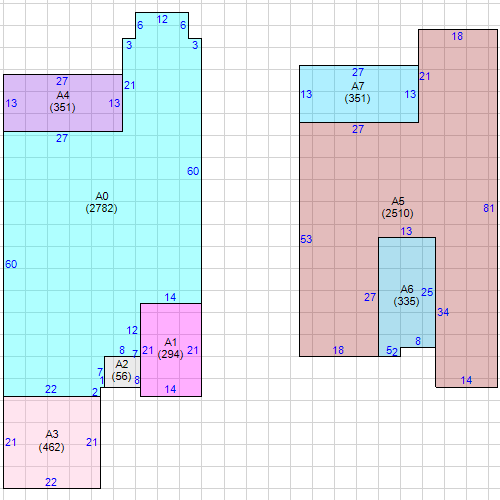The height and width of the screenshot is (500, 500).
Task: Click the '25' dimension label inside A6
Action: click(x=427, y=292)
